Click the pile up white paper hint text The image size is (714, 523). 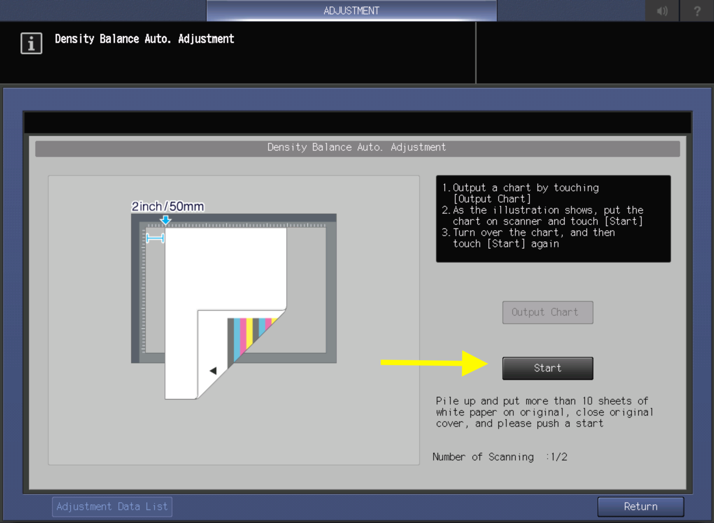click(x=544, y=412)
